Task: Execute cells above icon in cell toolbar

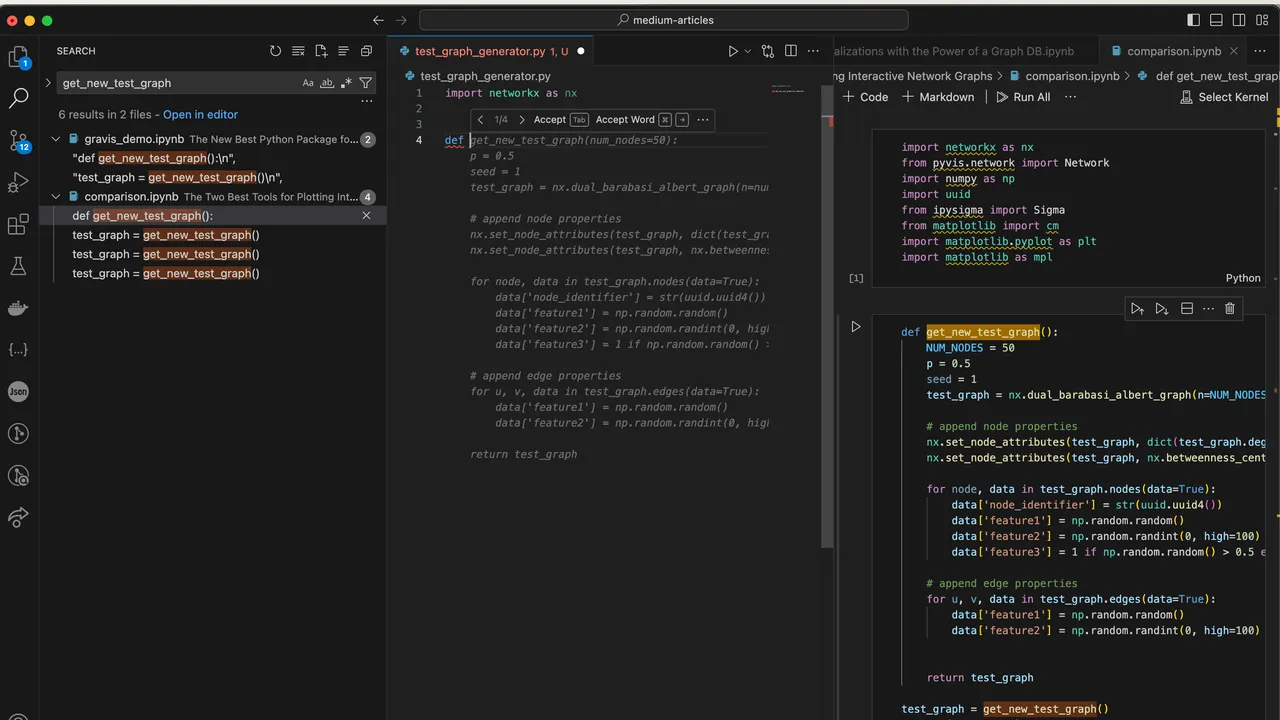Action: tap(1137, 309)
